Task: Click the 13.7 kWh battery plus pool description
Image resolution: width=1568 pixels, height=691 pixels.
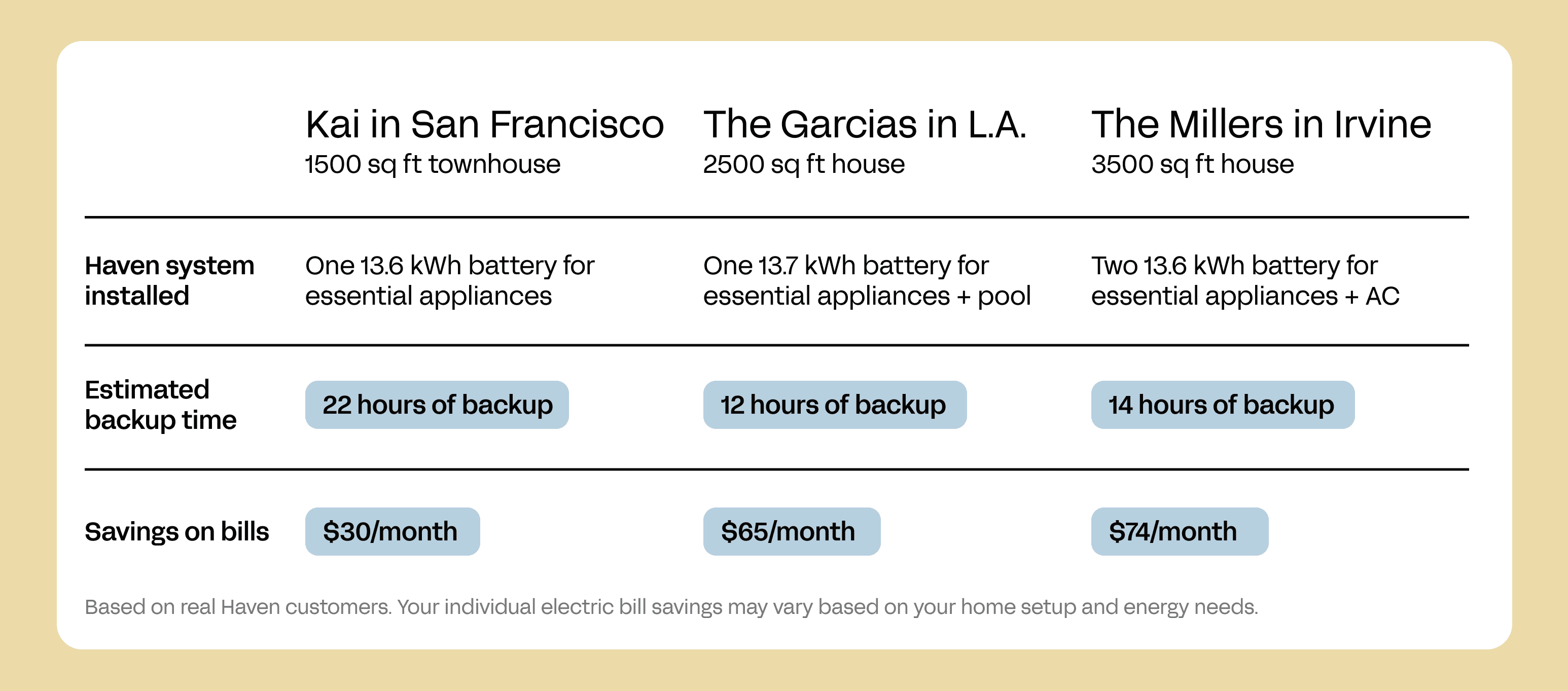Action: click(x=866, y=280)
